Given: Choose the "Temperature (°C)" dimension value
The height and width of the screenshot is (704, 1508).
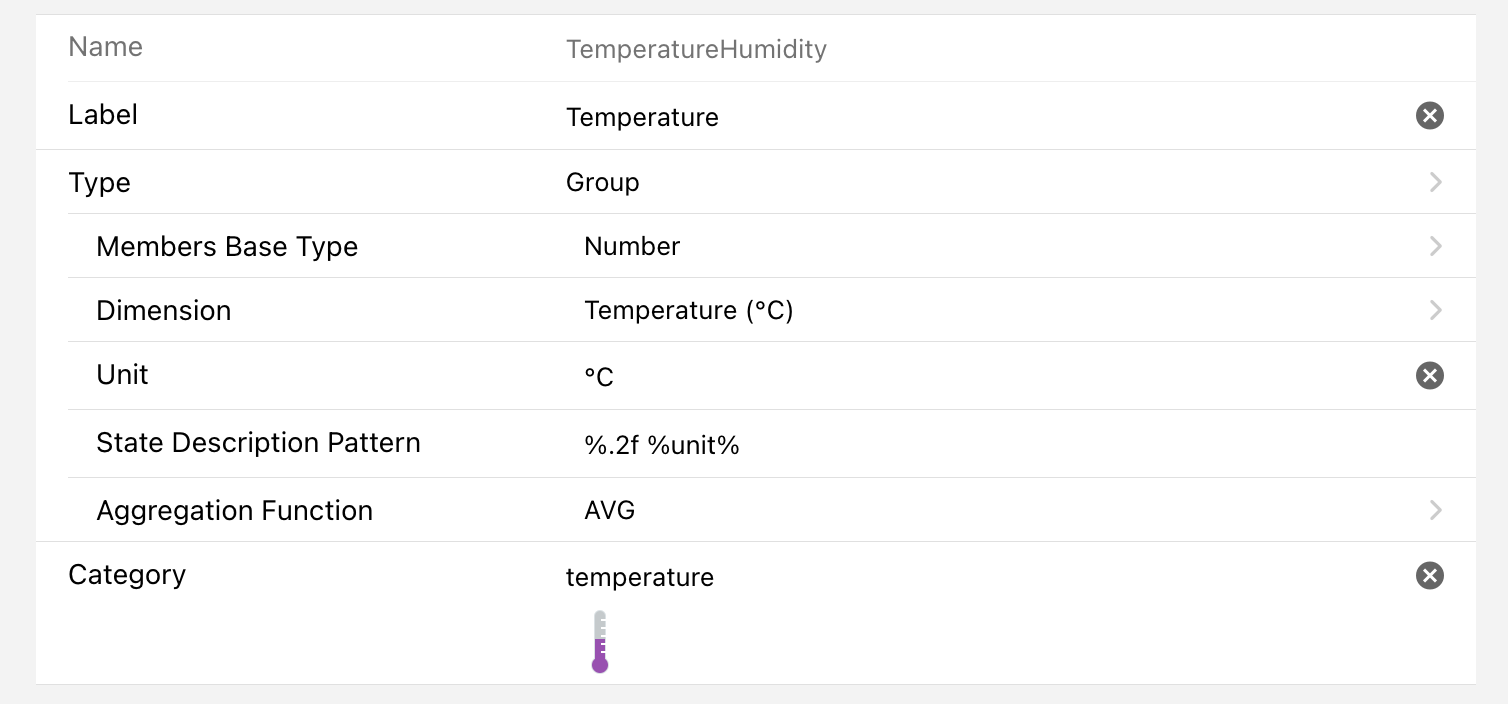Looking at the screenshot, I should pos(689,310).
